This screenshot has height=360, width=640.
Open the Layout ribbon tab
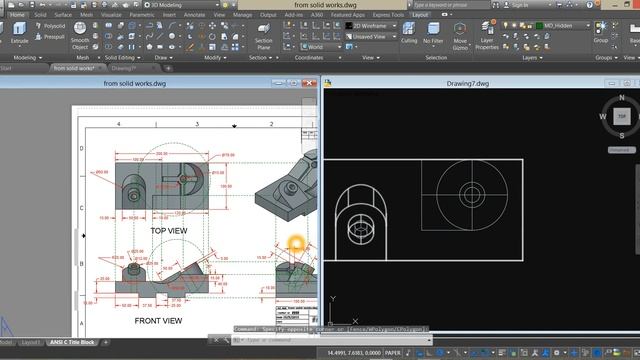click(420, 15)
